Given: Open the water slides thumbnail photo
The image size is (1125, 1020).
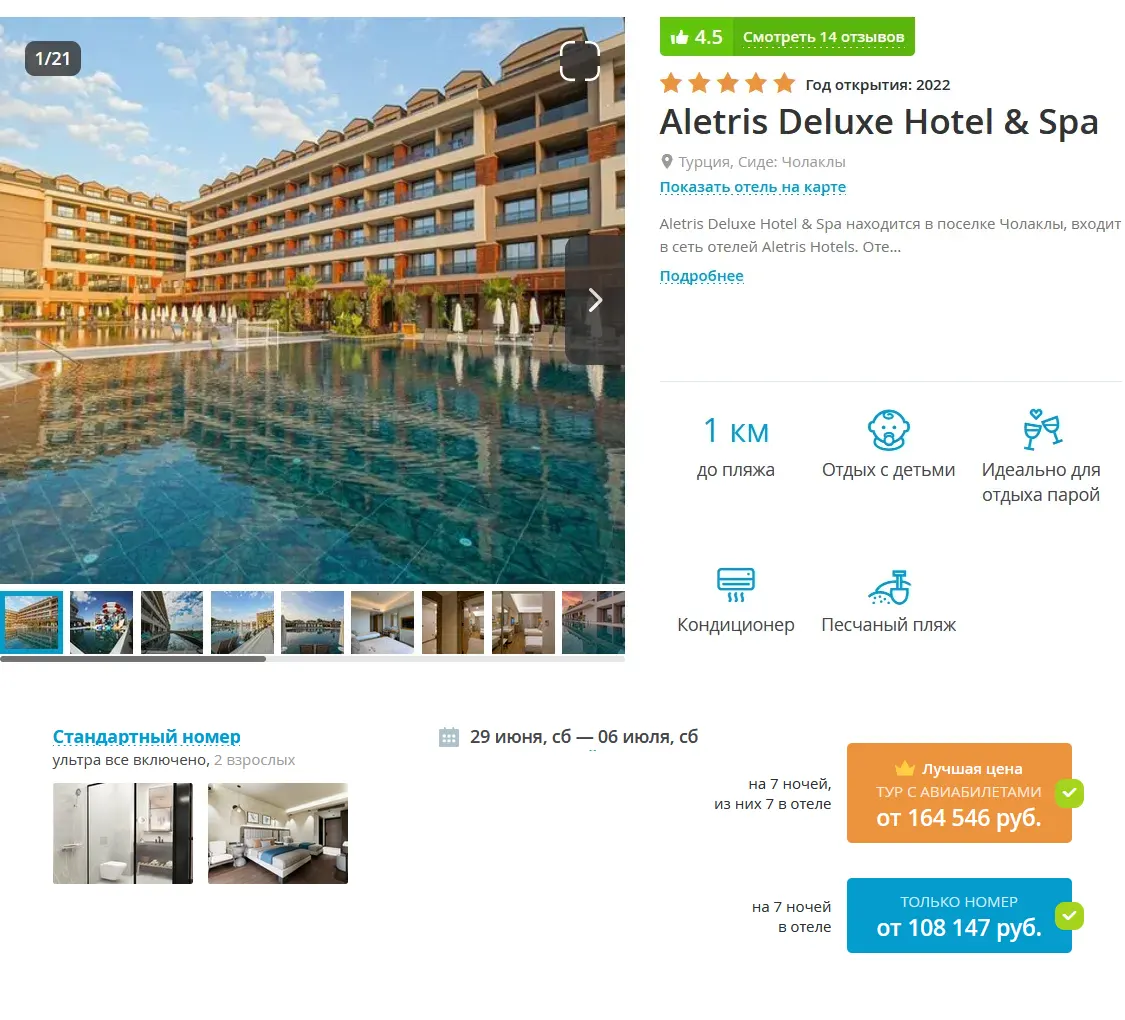Looking at the screenshot, I should (101, 622).
